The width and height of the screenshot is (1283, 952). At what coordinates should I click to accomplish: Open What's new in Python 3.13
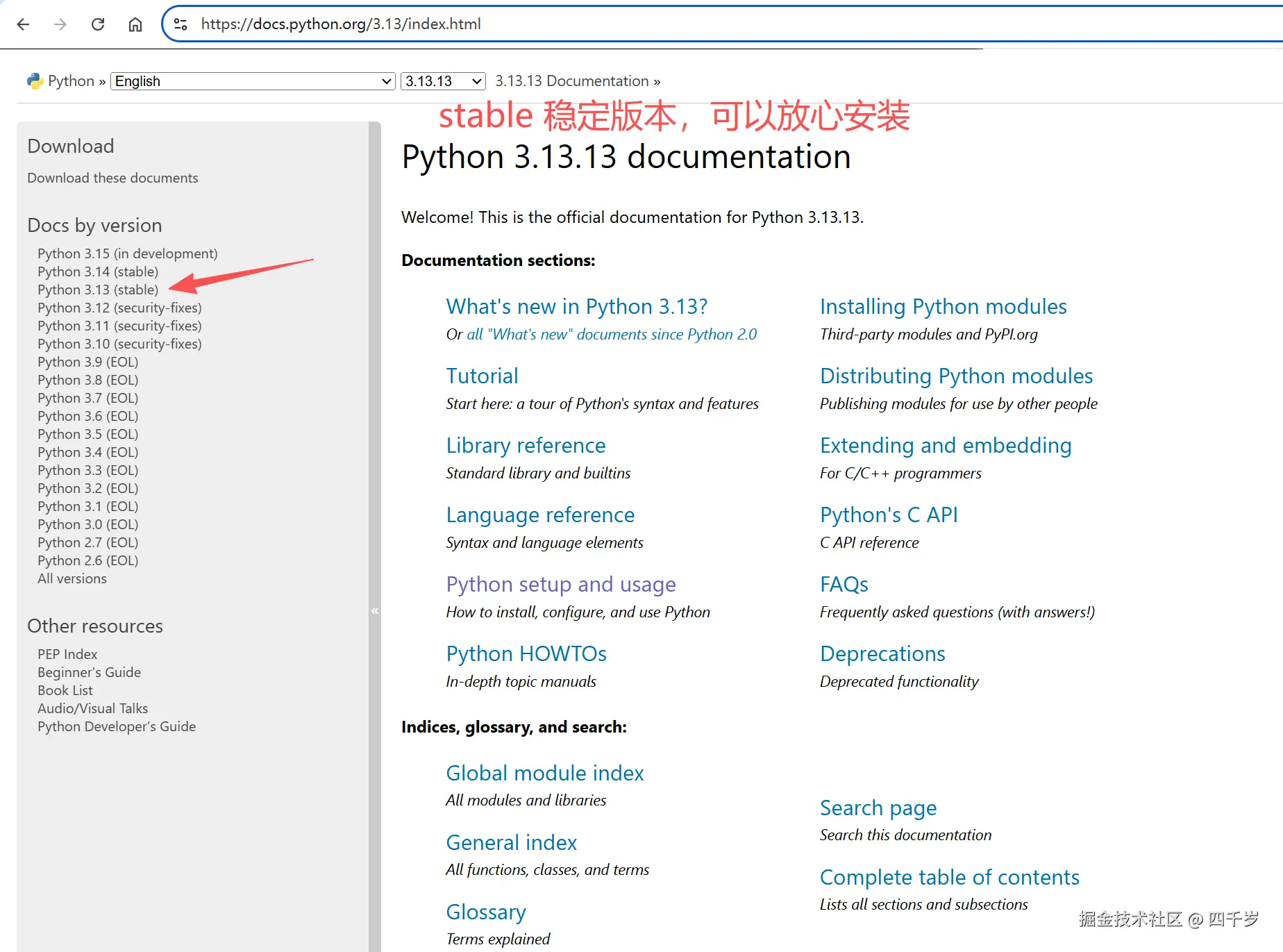point(577,306)
